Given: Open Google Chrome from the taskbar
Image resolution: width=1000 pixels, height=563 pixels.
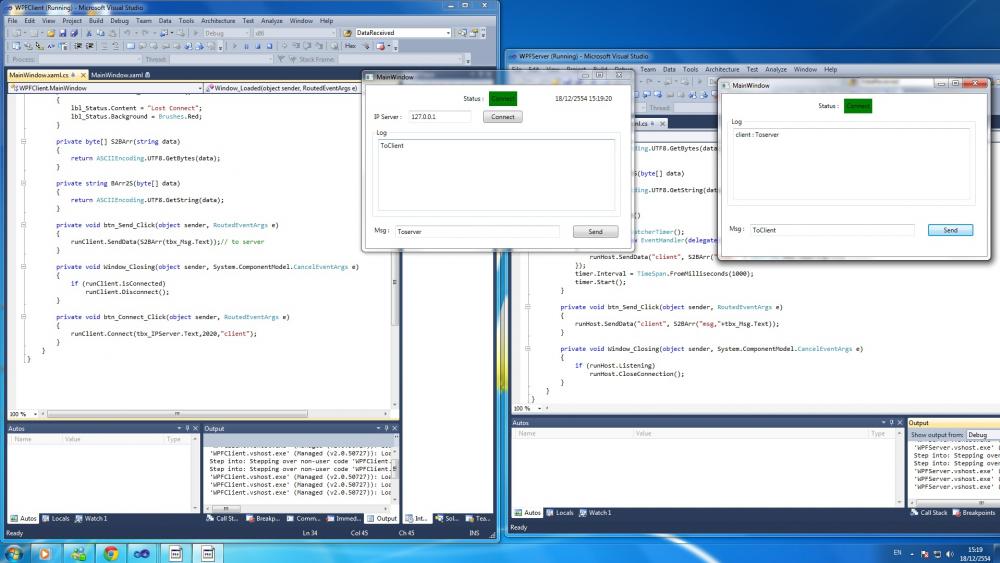Looking at the screenshot, I should pos(110,552).
